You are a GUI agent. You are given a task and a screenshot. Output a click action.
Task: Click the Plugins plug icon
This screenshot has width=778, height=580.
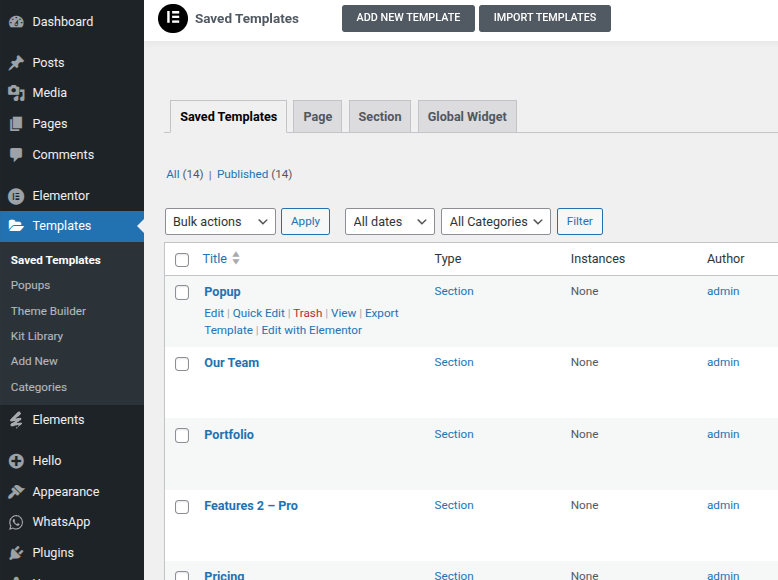(16, 553)
